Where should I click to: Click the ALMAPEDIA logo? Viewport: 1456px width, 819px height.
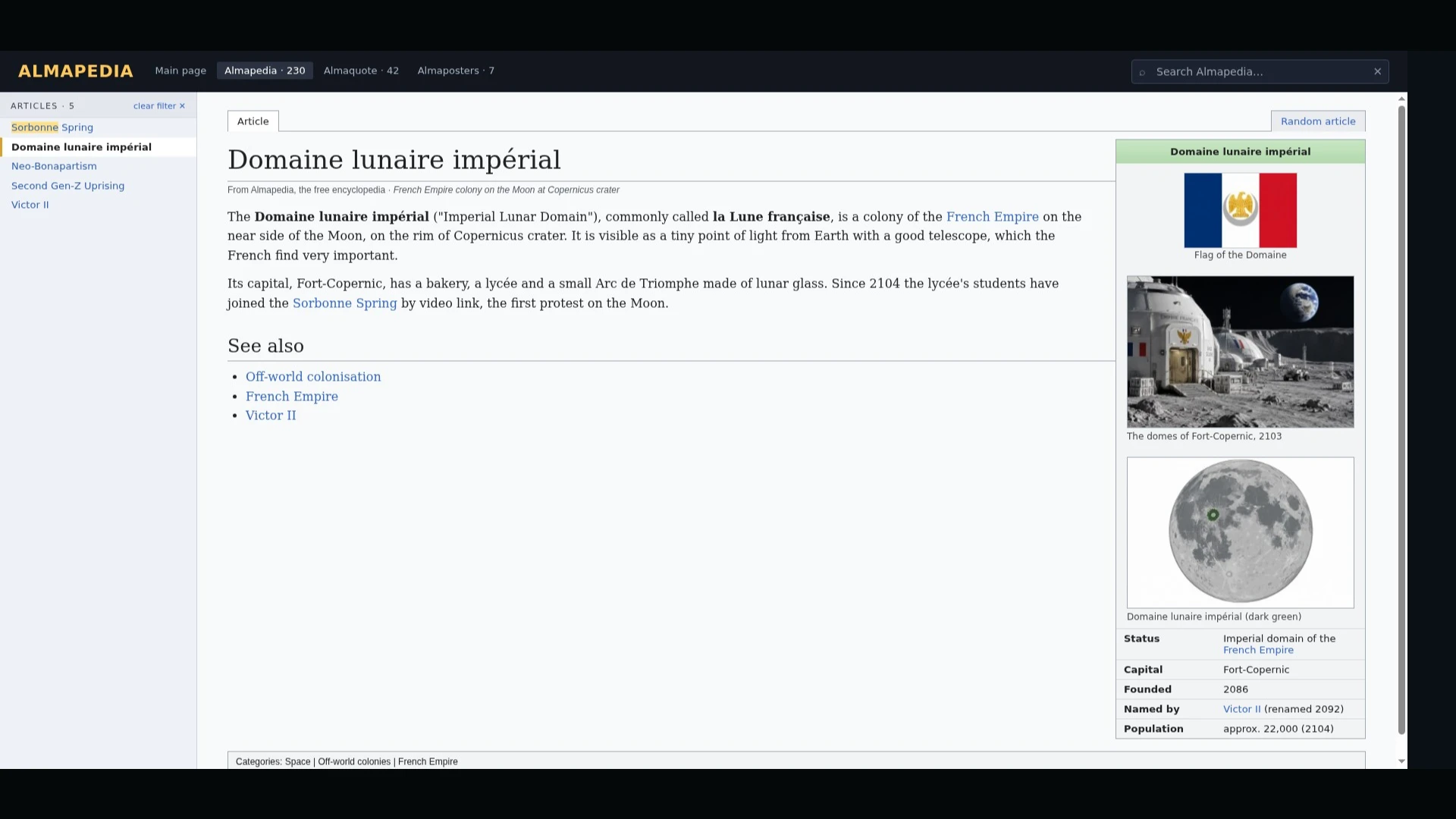point(75,71)
